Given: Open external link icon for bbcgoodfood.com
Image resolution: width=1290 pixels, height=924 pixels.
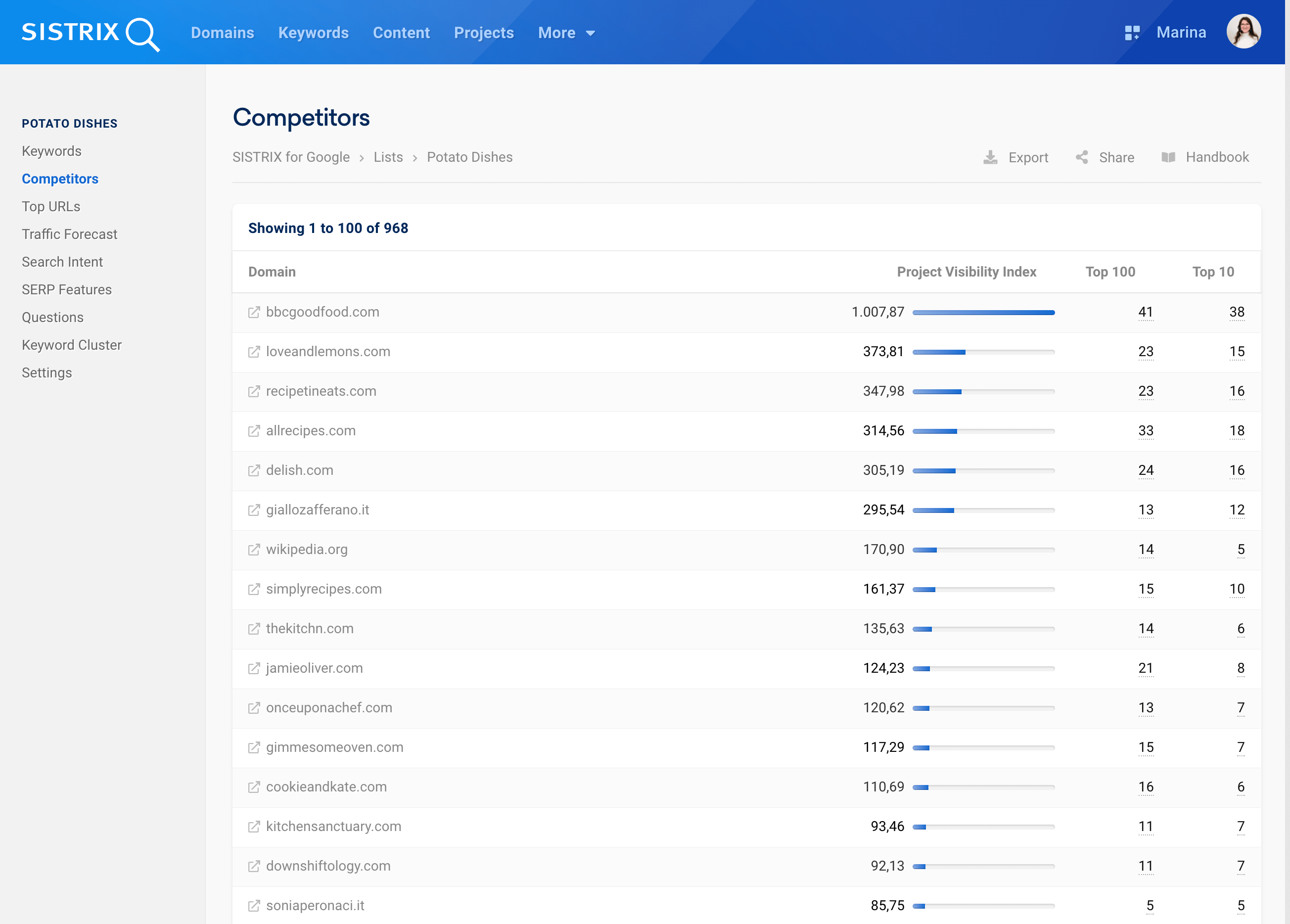Looking at the screenshot, I should click(x=254, y=312).
